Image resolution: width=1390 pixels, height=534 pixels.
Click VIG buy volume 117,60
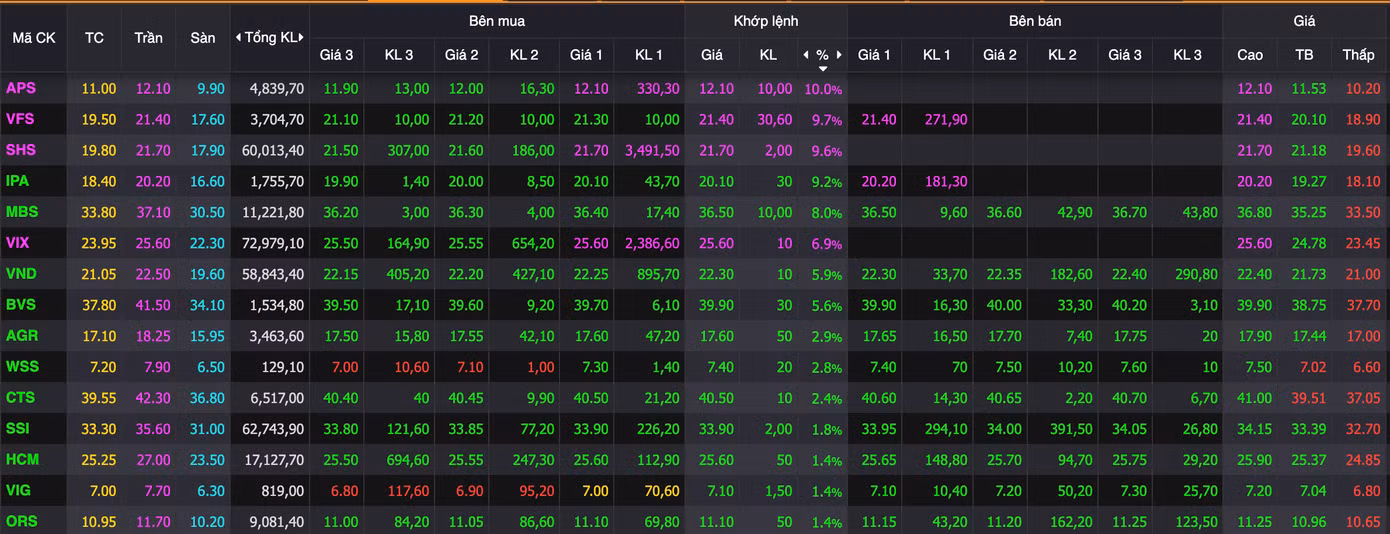406,492
